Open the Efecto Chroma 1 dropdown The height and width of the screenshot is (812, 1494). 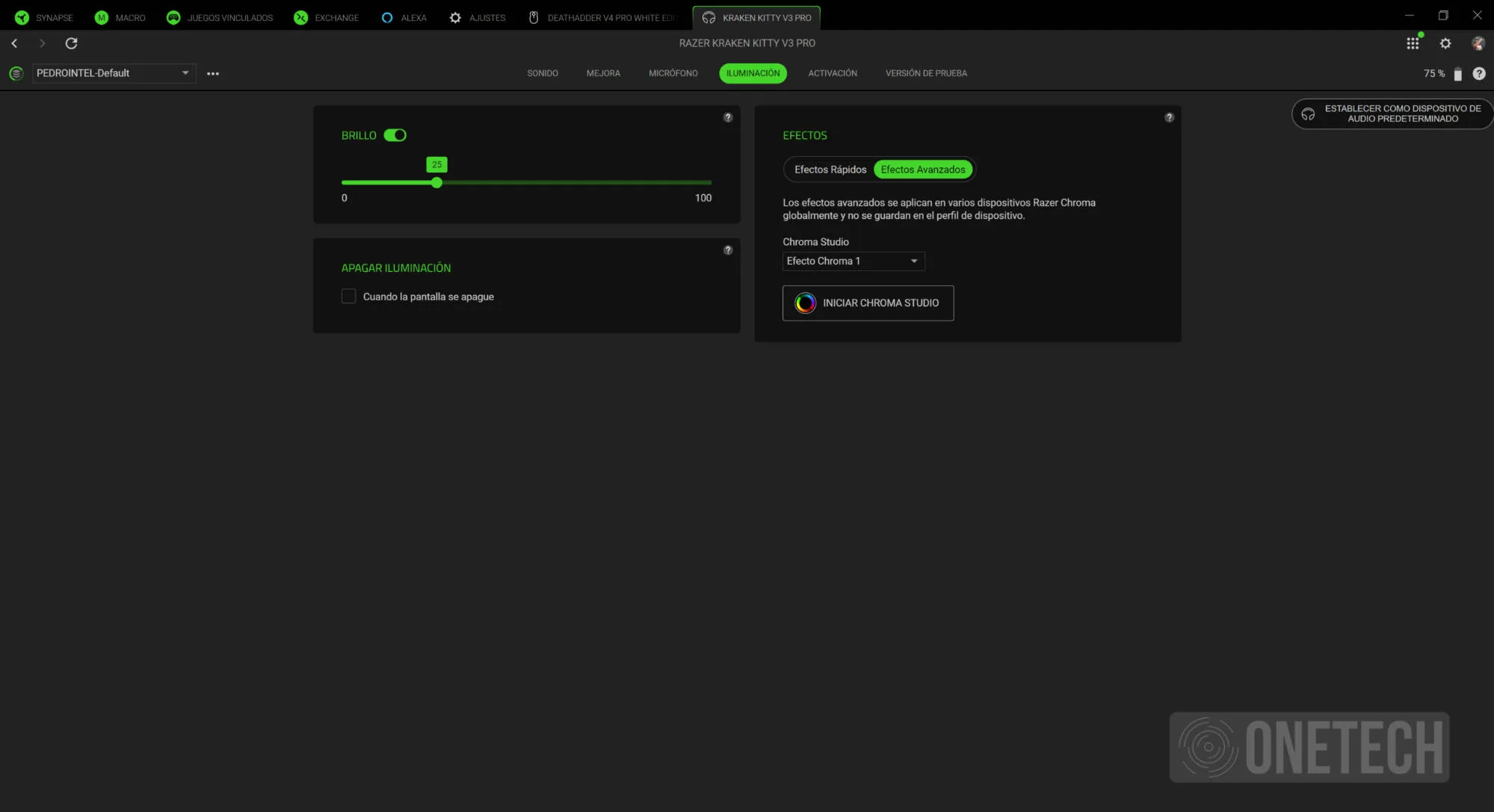point(854,261)
